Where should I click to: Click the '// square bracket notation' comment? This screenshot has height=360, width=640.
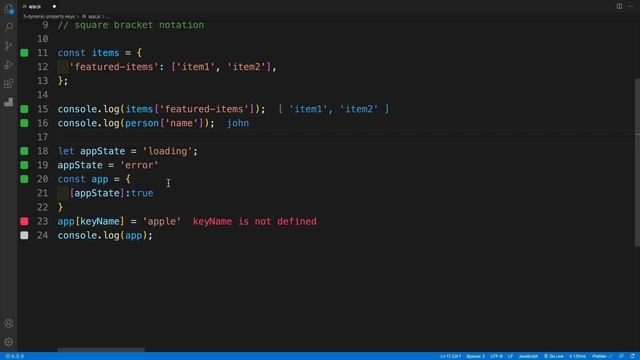point(131,25)
